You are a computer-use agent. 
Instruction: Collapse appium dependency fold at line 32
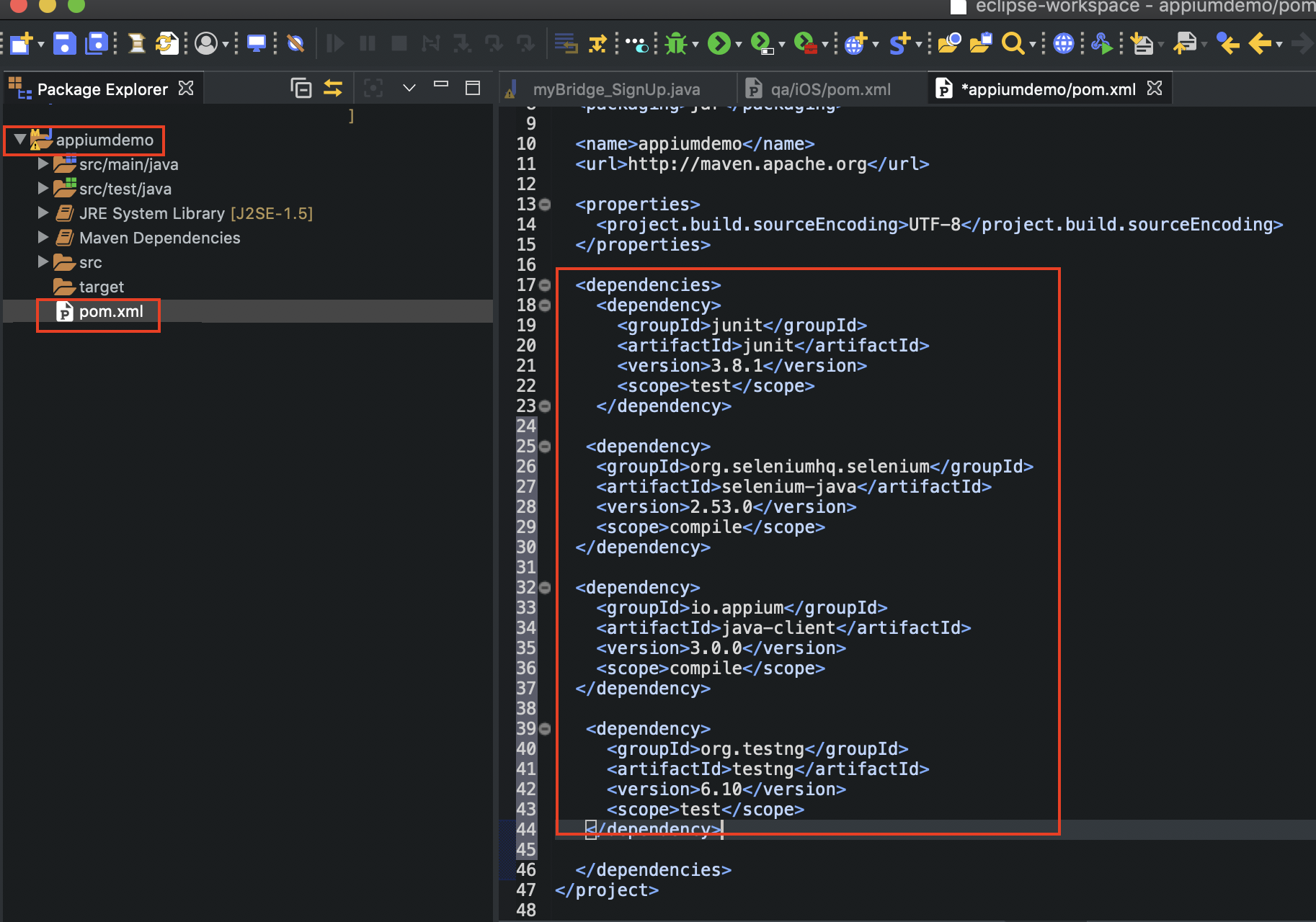pos(545,588)
